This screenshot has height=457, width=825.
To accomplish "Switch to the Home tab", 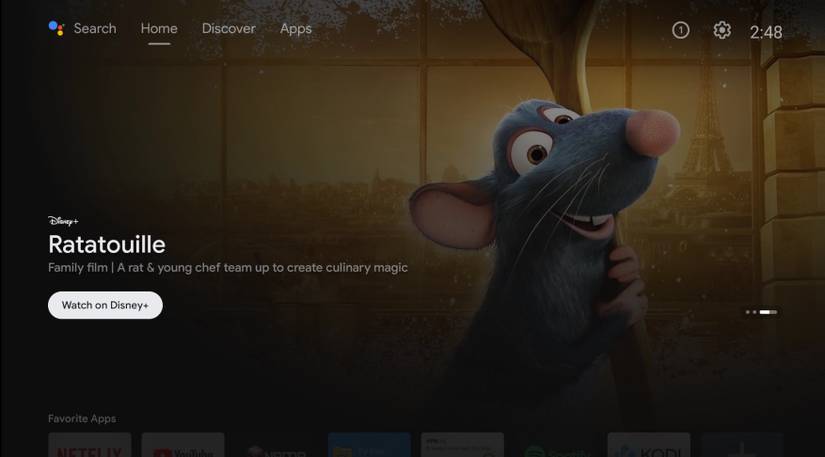I will pos(159,28).
